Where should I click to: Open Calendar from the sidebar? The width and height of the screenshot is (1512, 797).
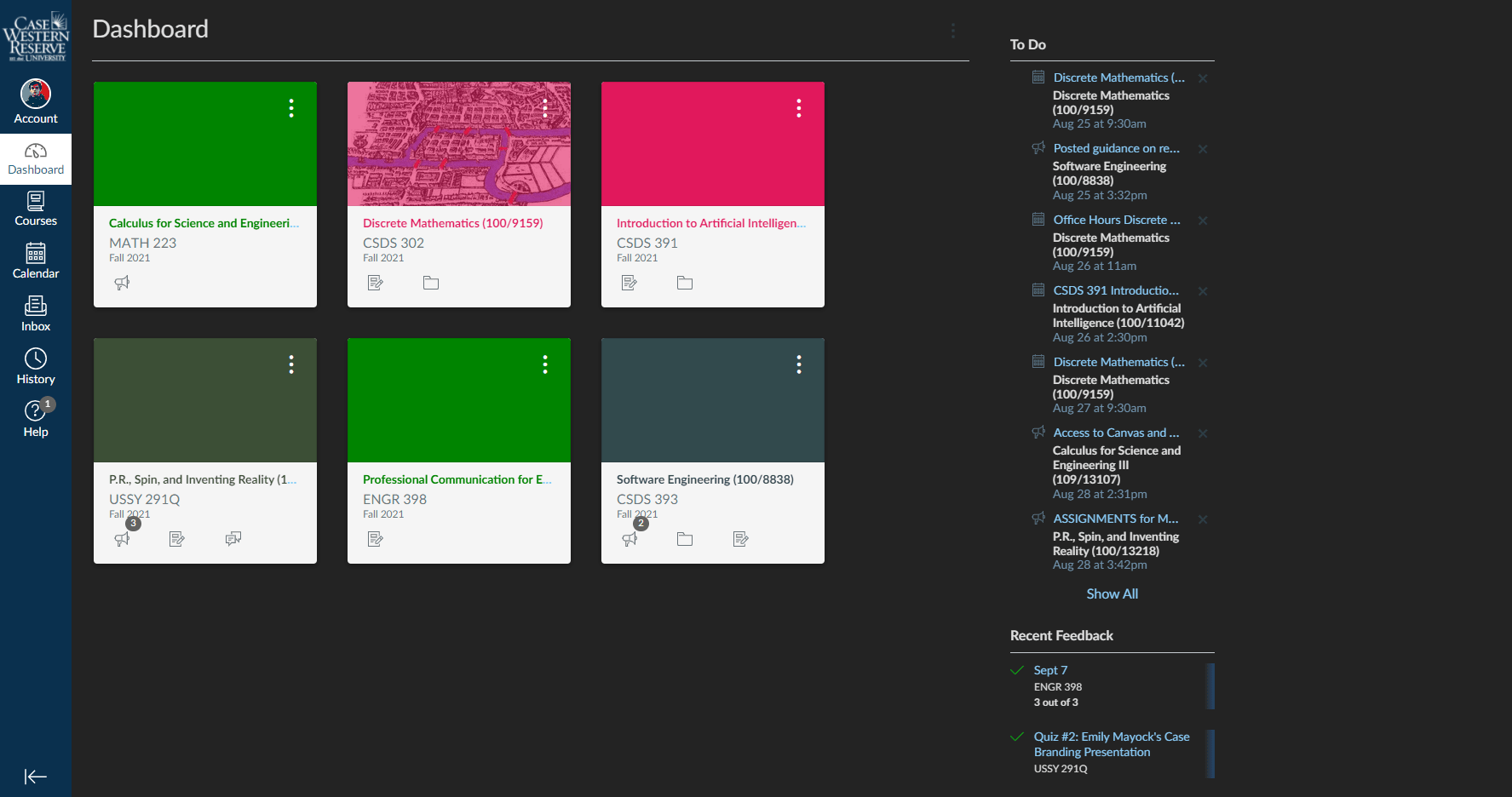pos(36,261)
